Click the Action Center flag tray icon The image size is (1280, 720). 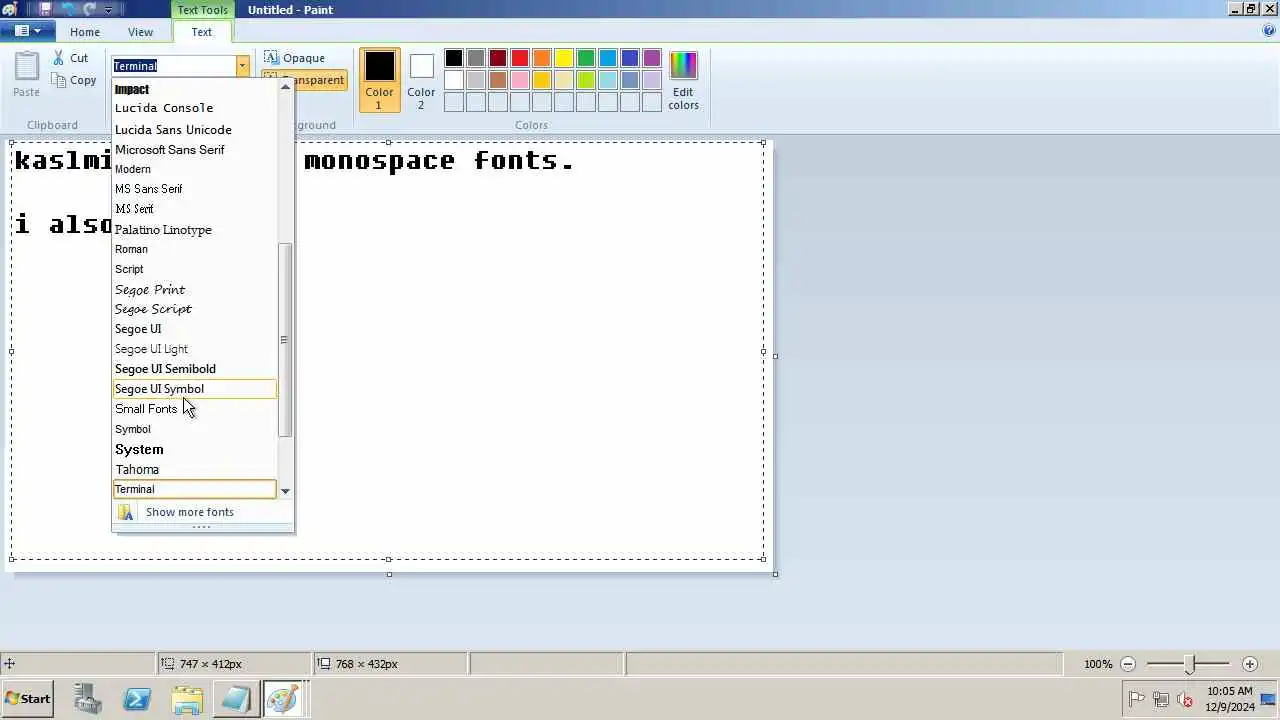coord(1136,700)
